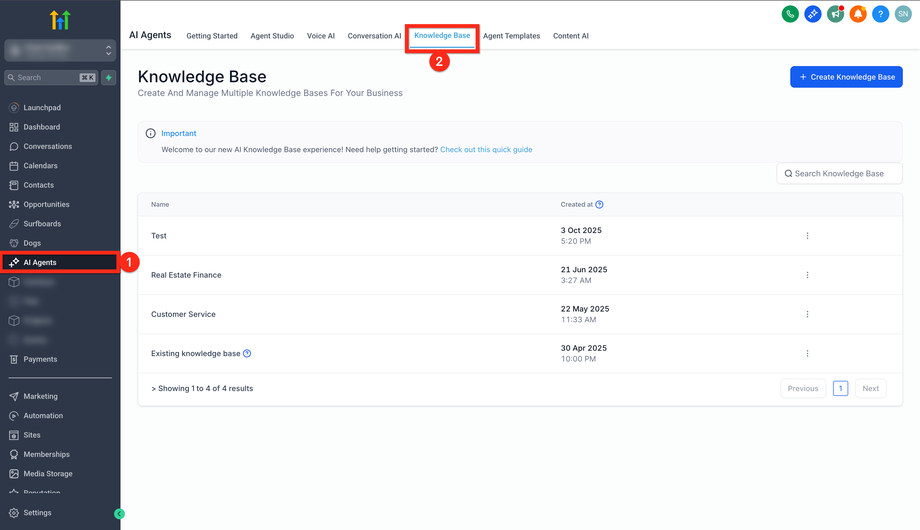Open the 'Check out this quick guide' link
This screenshot has height=530, width=920.
(x=486, y=150)
